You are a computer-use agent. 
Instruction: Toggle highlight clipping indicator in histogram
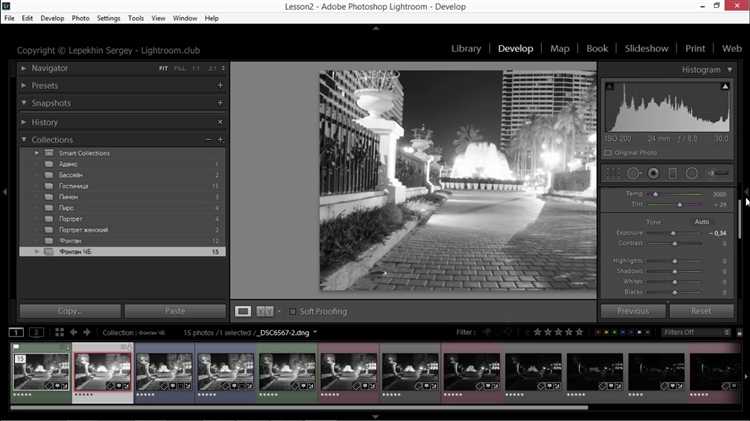click(725, 88)
